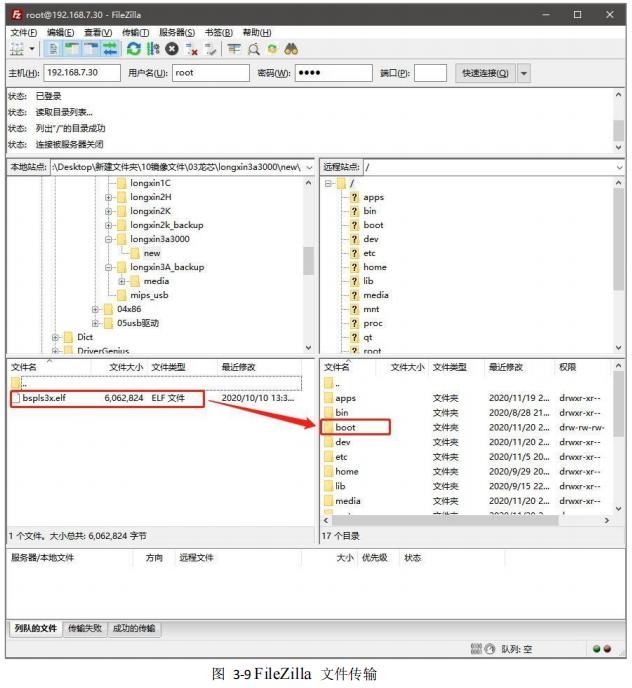Viewport: 632px width, 688px height.
Task: Click the 快速连接 button
Action: pos(485,73)
